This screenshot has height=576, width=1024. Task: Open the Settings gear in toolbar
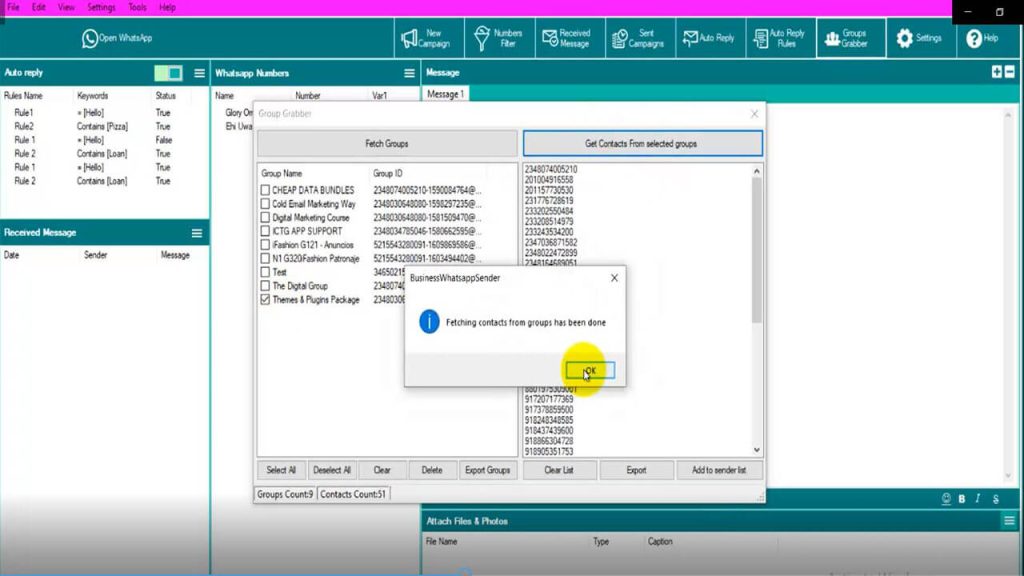coord(919,38)
